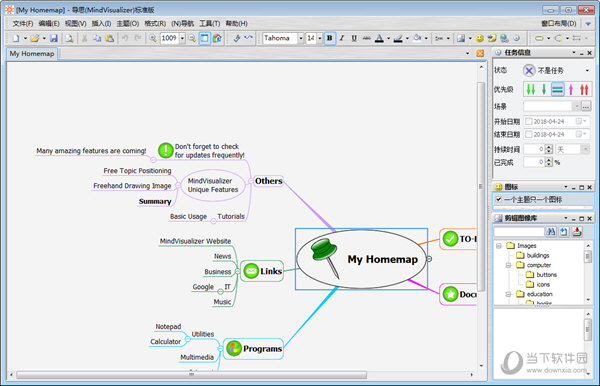
Task: Set priority to high pink arrow
Action: (571, 90)
